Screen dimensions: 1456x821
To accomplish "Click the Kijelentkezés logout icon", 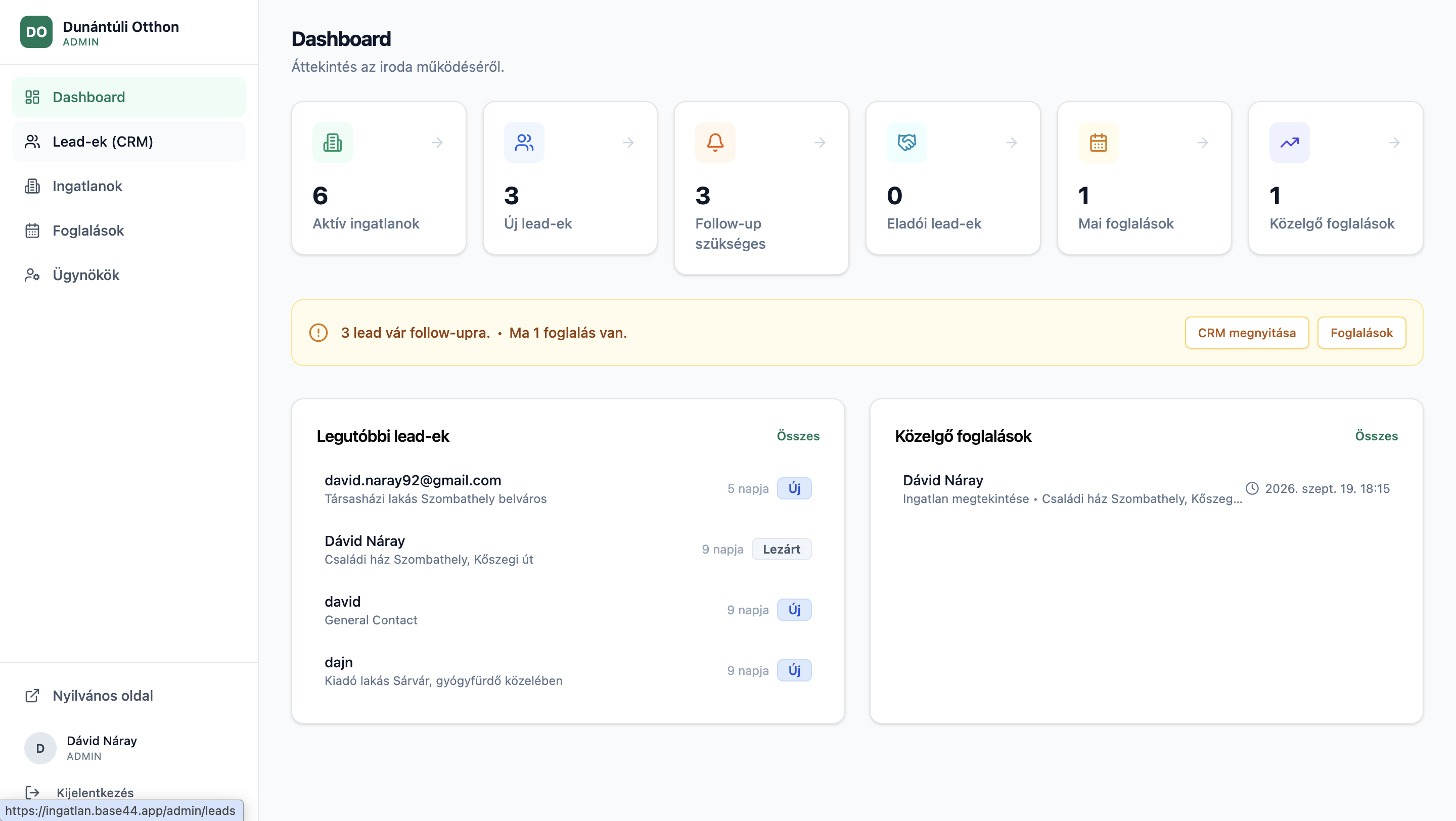I will [x=32, y=792].
